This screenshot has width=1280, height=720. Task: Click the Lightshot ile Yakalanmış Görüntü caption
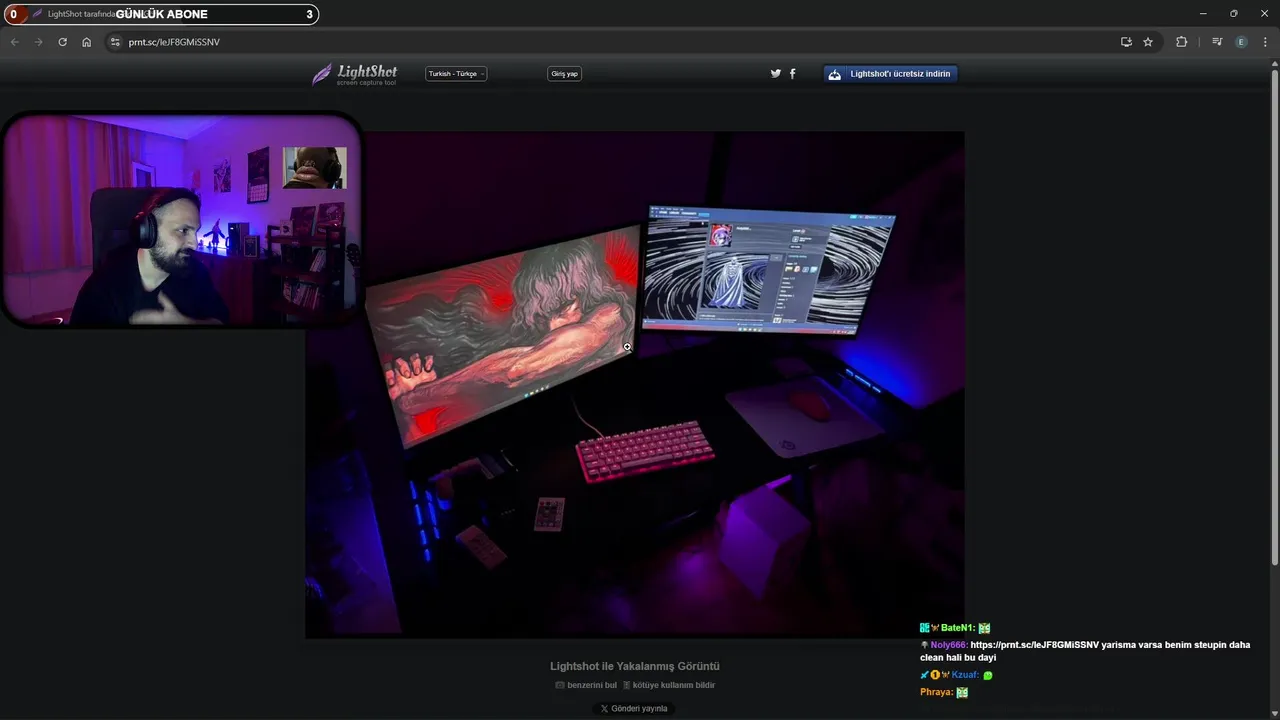[x=635, y=666]
